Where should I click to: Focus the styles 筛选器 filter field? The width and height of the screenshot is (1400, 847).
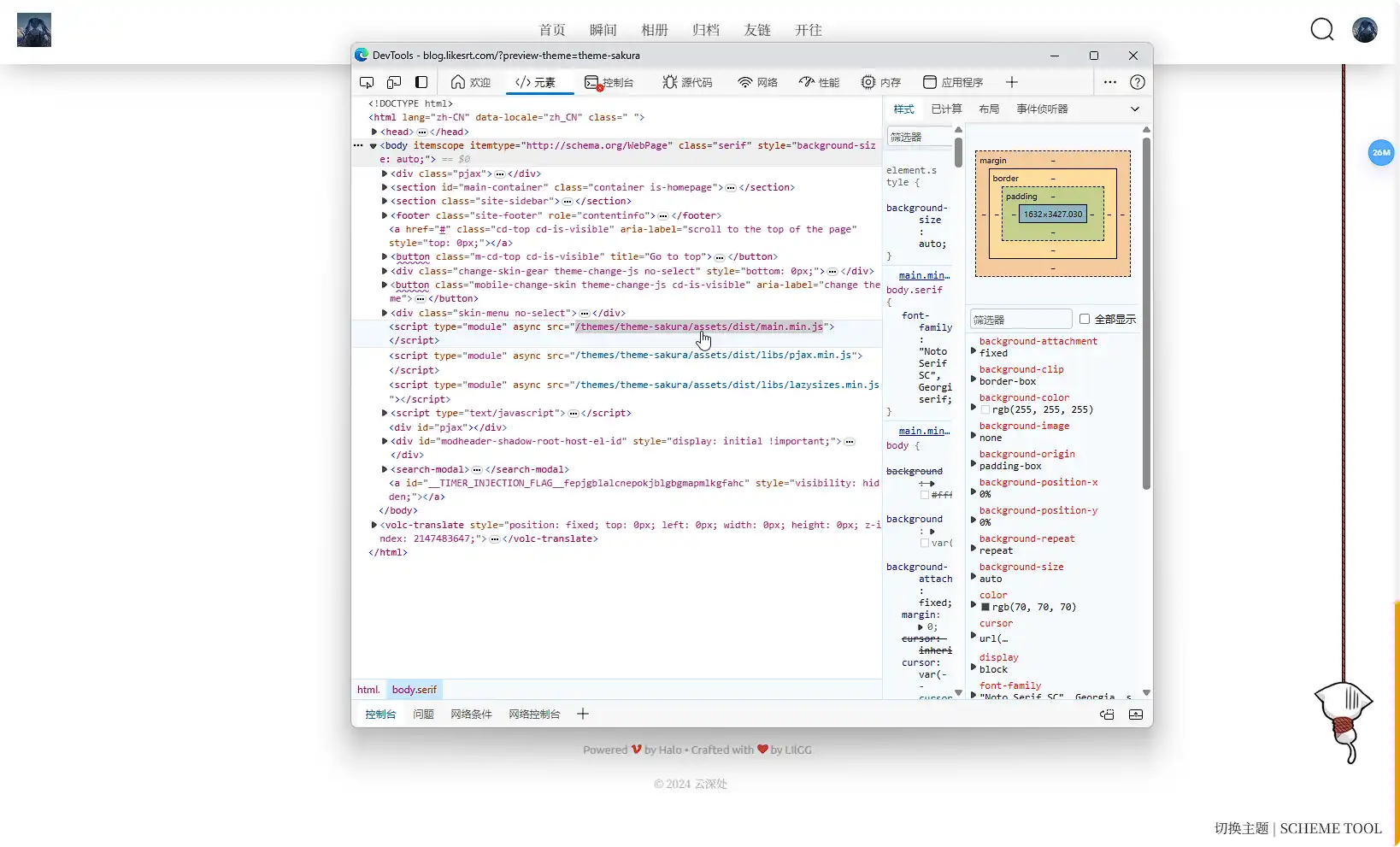coord(919,137)
